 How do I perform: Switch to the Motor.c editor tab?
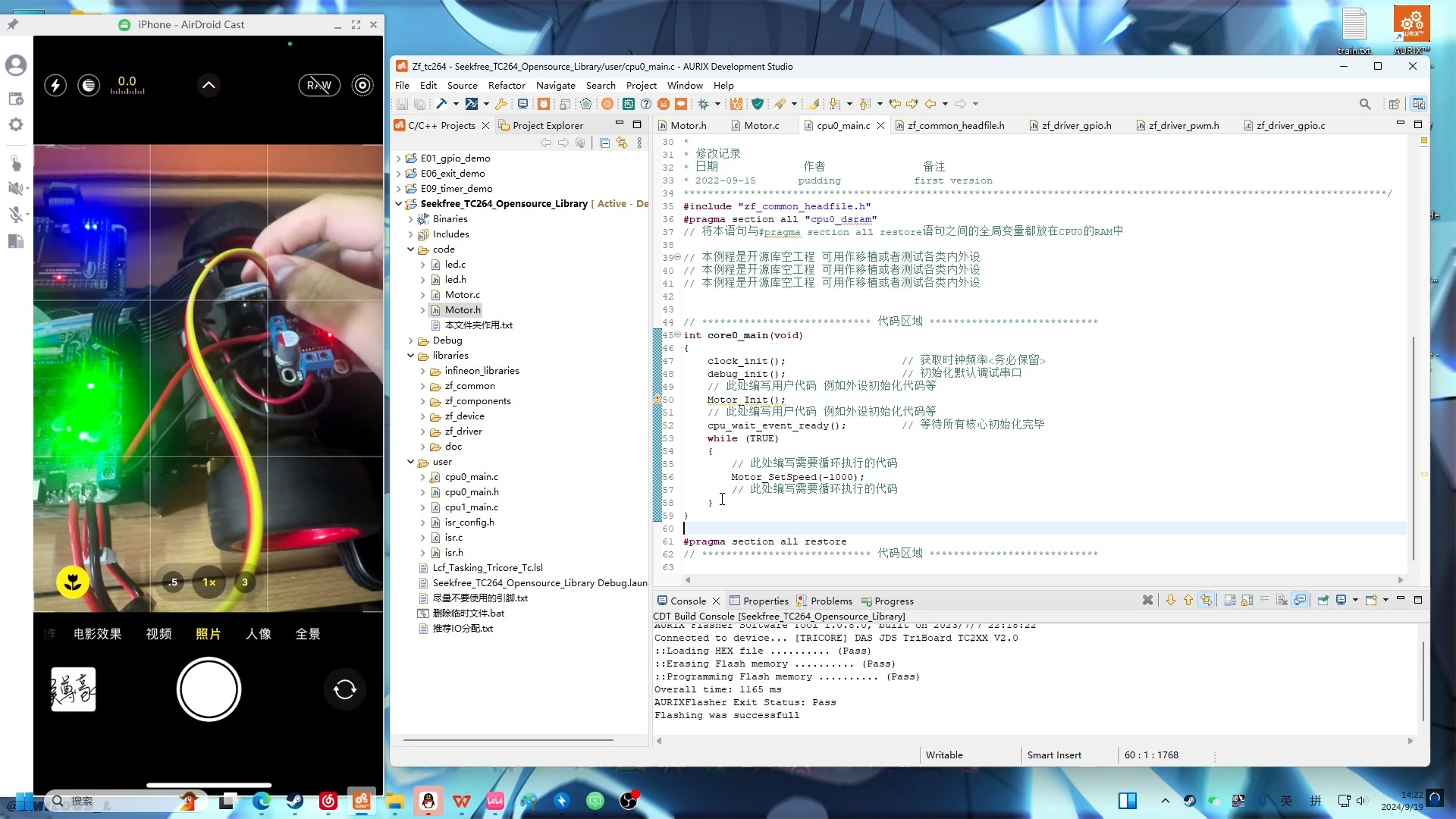(761, 125)
